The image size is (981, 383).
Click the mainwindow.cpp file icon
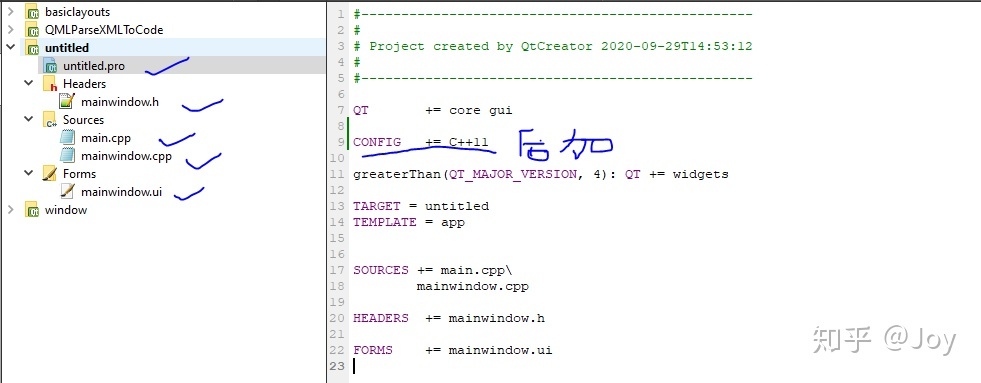[68, 155]
